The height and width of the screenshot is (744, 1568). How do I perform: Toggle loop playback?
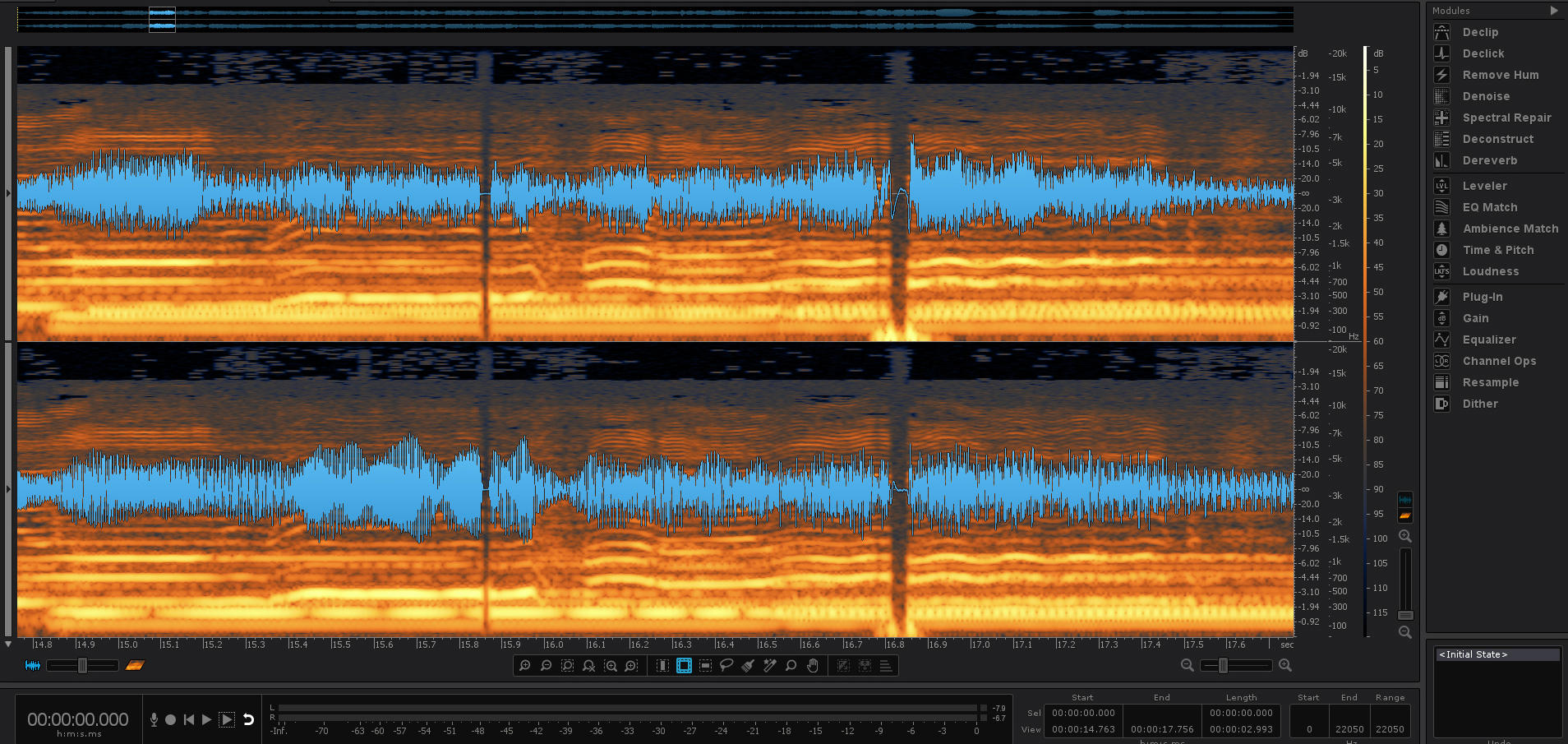point(248,719)
